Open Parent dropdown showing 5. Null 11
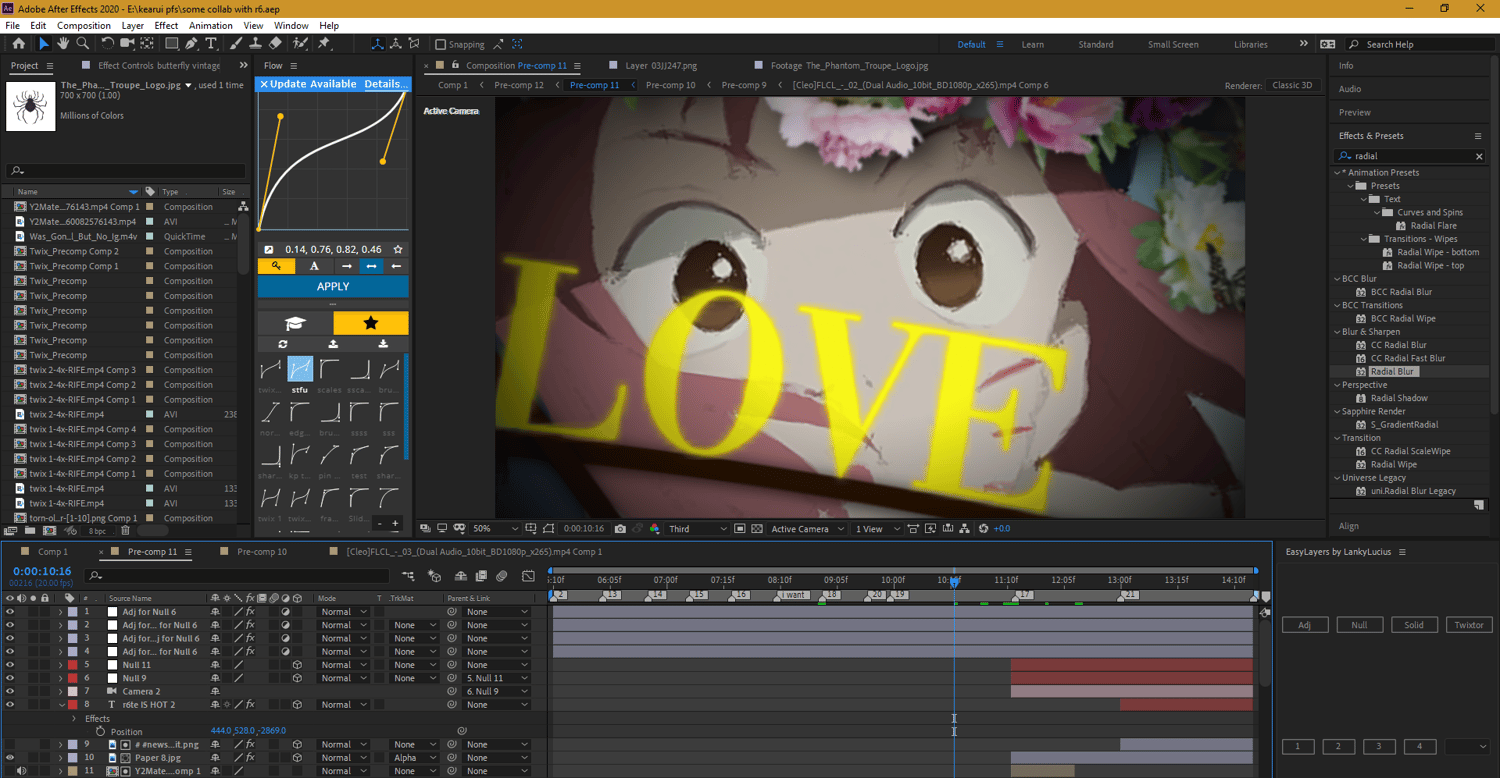The width and height of the screenshot is (1500, 778). 496,678
